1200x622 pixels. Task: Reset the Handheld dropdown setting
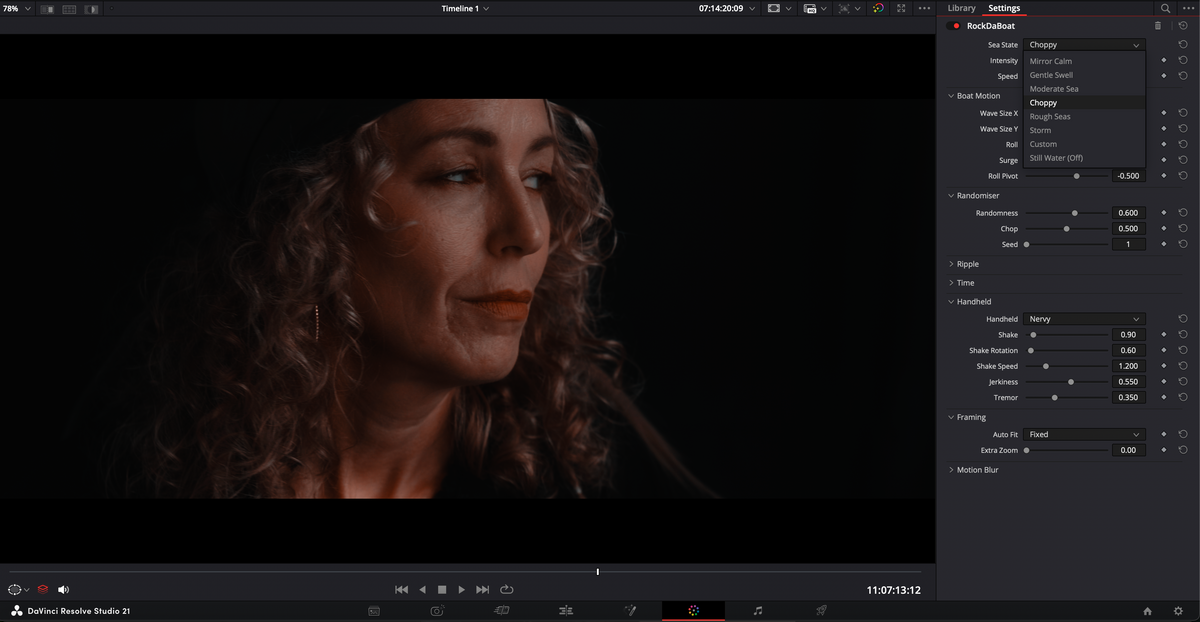1183,319
